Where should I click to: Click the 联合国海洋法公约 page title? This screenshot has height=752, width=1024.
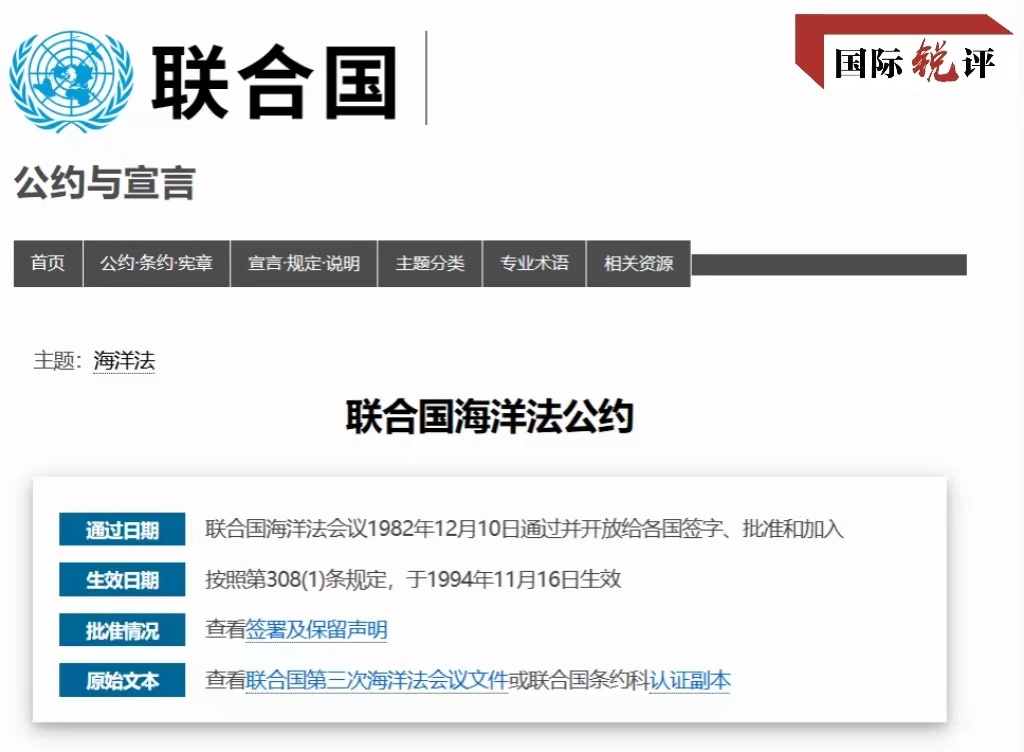pyautogui.click(x=490, y=417)
